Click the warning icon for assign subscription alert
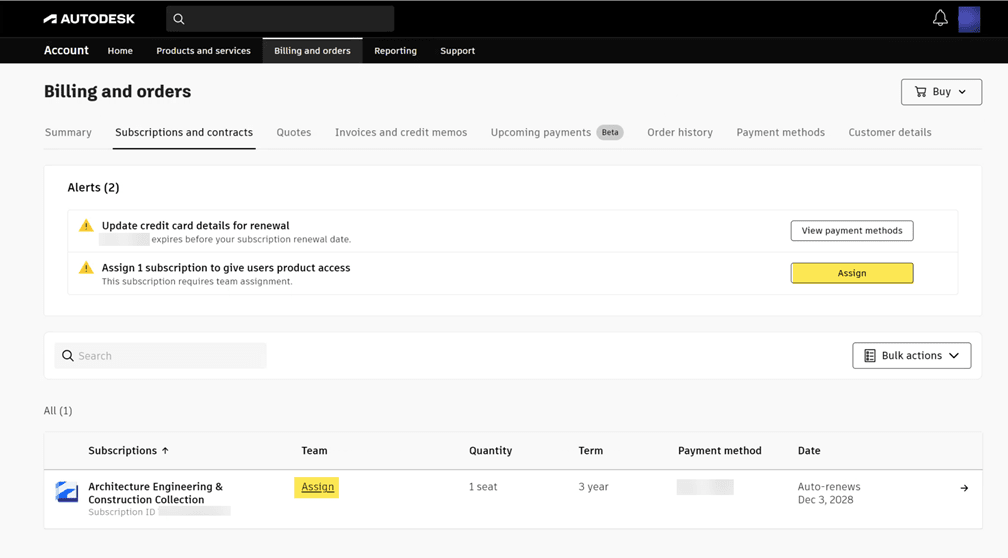The image size is (1008, 558). (86, 267)
